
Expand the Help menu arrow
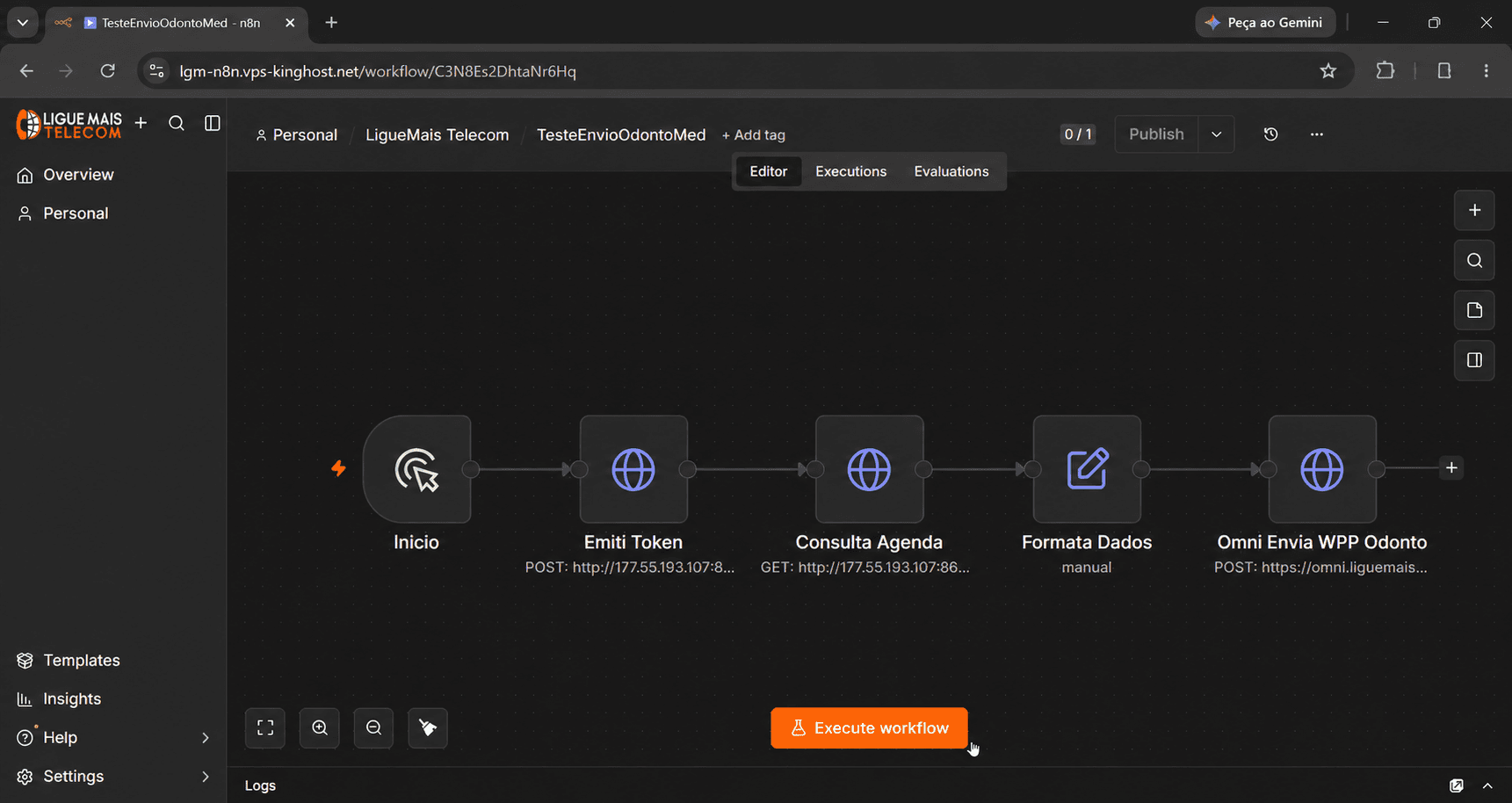(x=206, y=738)
